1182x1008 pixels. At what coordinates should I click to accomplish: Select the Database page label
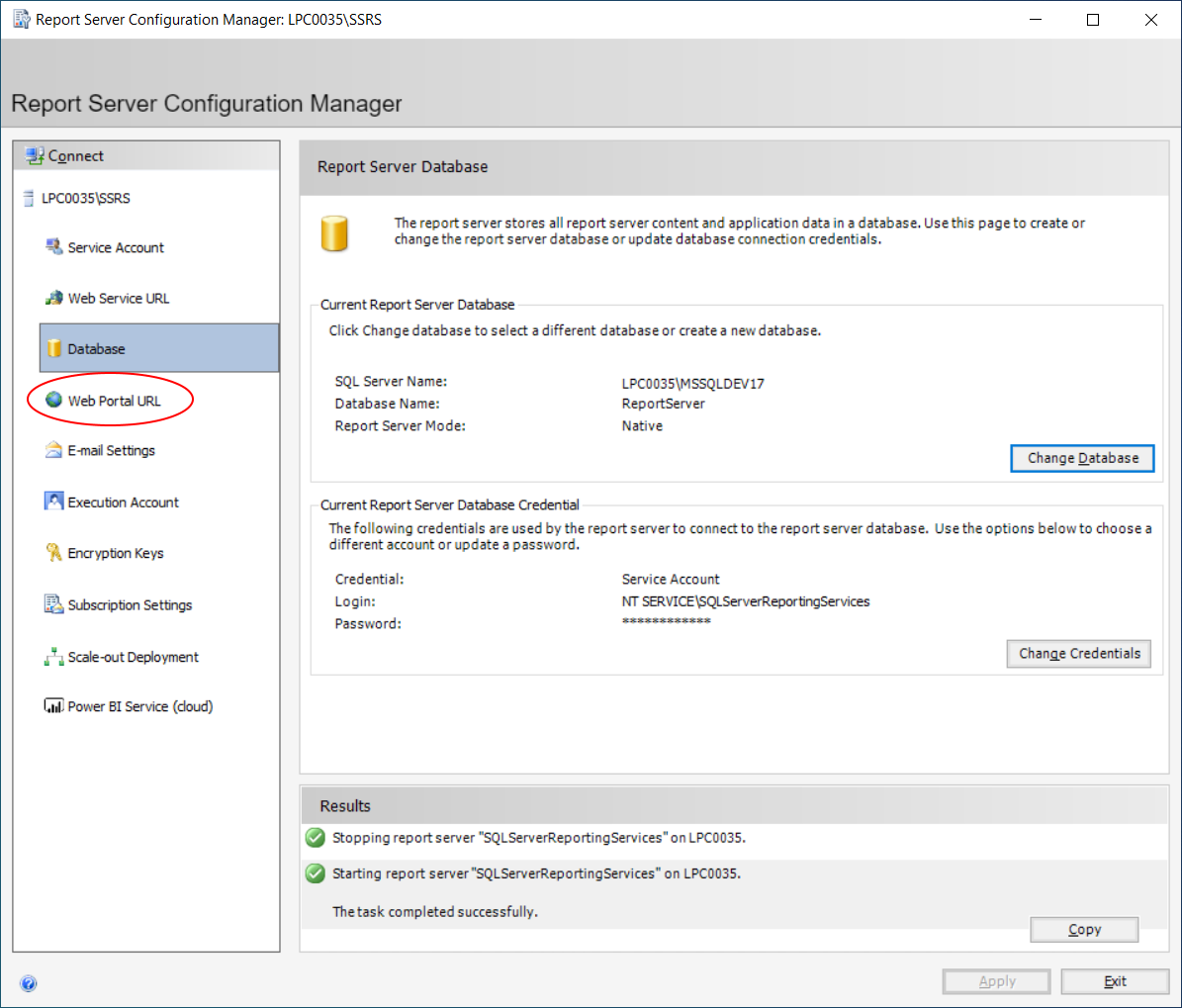tap(97, 349)
